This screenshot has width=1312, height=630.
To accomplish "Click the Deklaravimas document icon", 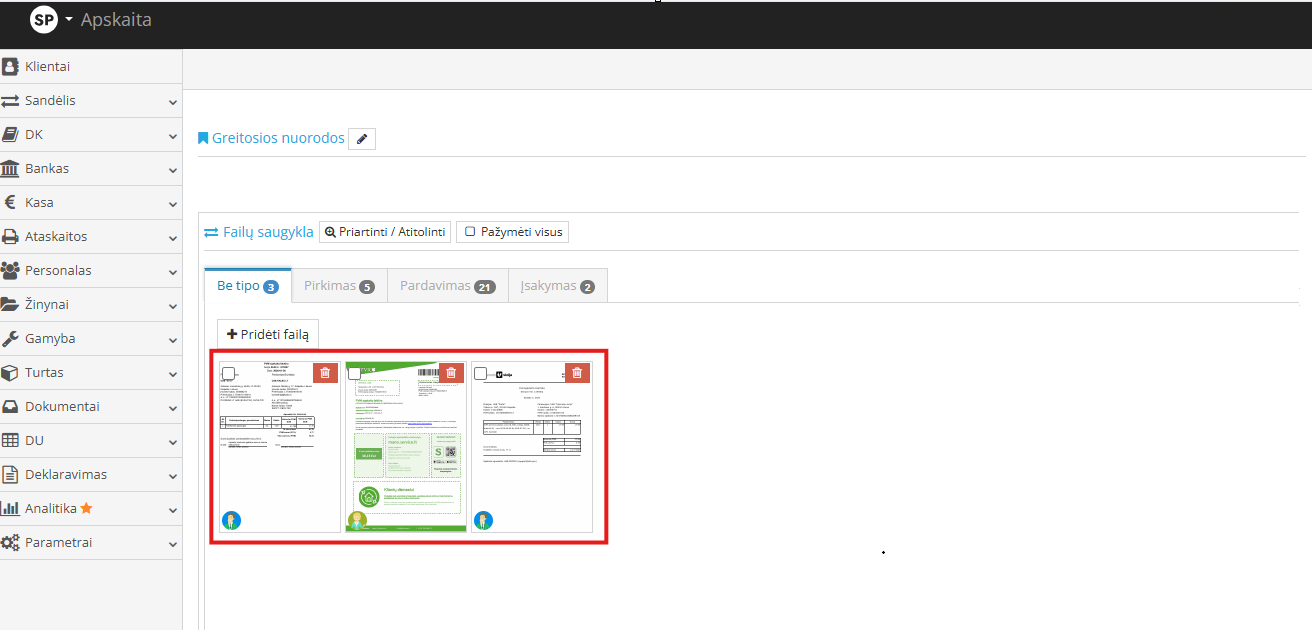I will (10, 475).
